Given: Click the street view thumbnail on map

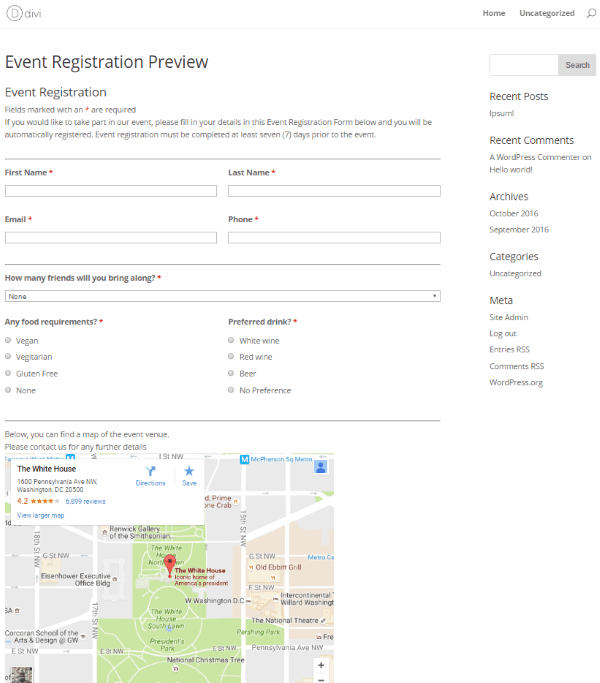Looking at the screenshot, I should tap(21, 675).
